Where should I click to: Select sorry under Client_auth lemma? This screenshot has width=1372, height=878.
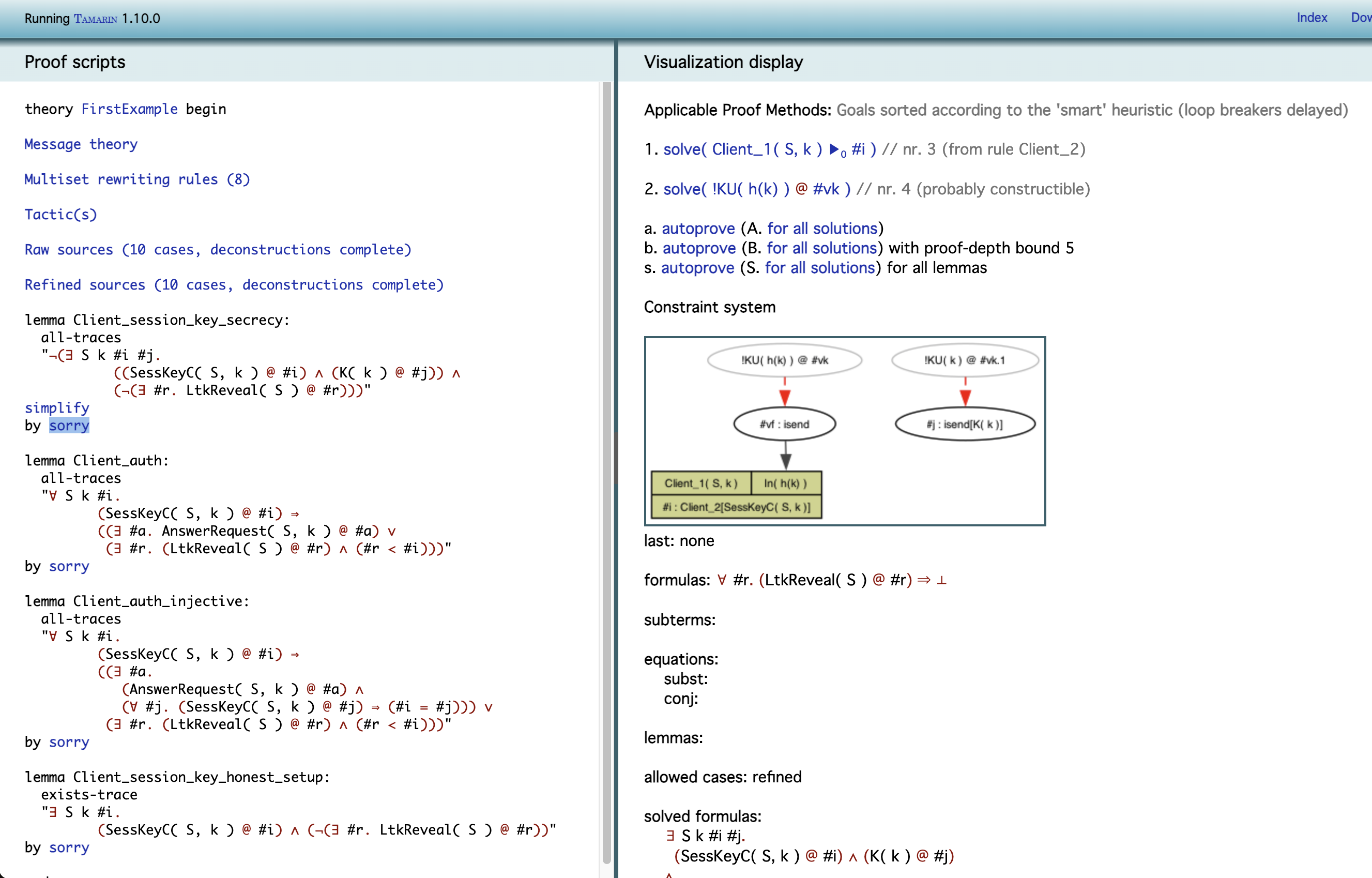[x=69, y=566]
